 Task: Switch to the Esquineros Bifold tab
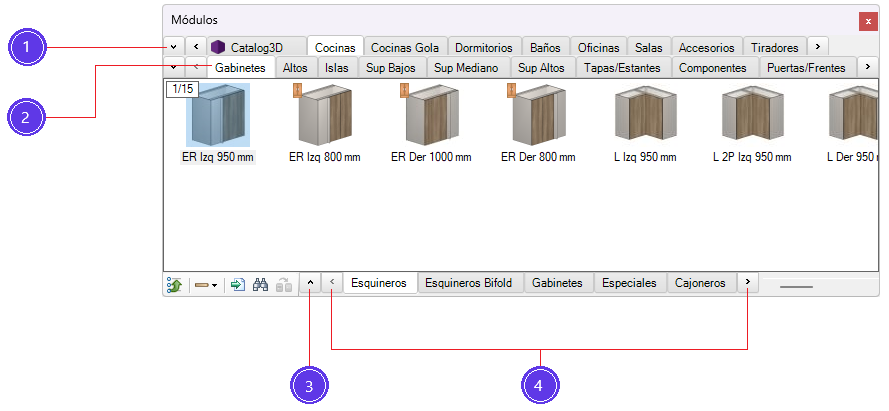click(x=469, y=283)
